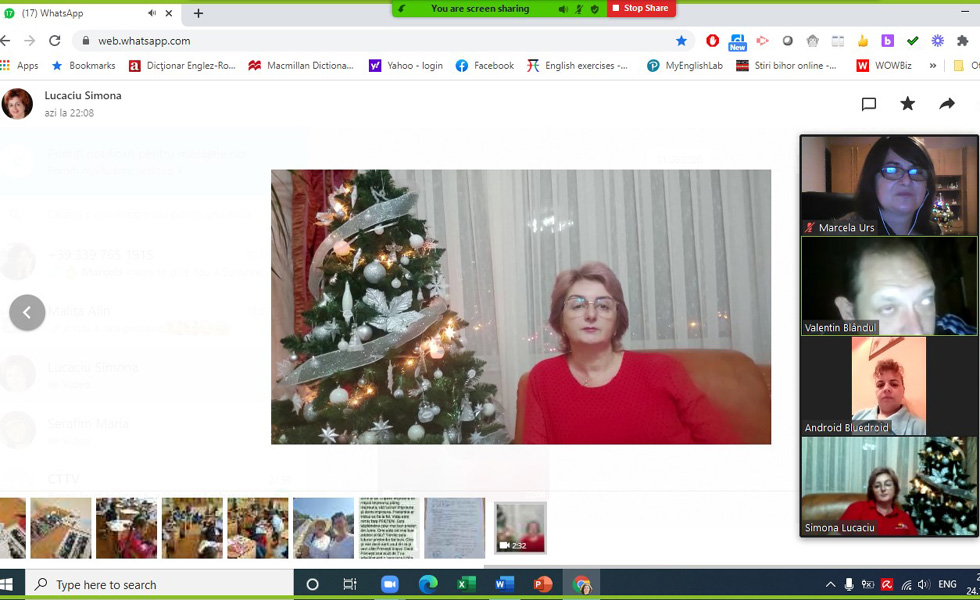Open the Bookmarks folder in bookmarks bar
Screen dimensions: 980x600
point(84,66)
